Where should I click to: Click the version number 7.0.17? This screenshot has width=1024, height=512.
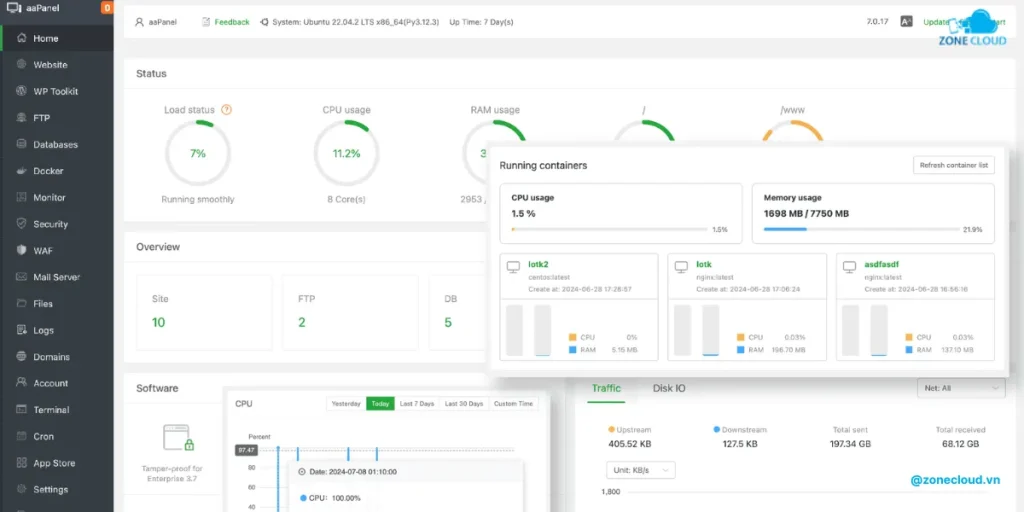pyautogui.click(x=878, y=22)
